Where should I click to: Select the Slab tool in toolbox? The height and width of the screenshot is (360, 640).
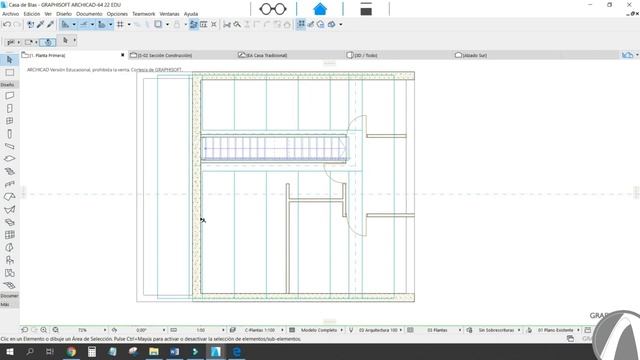9,158
